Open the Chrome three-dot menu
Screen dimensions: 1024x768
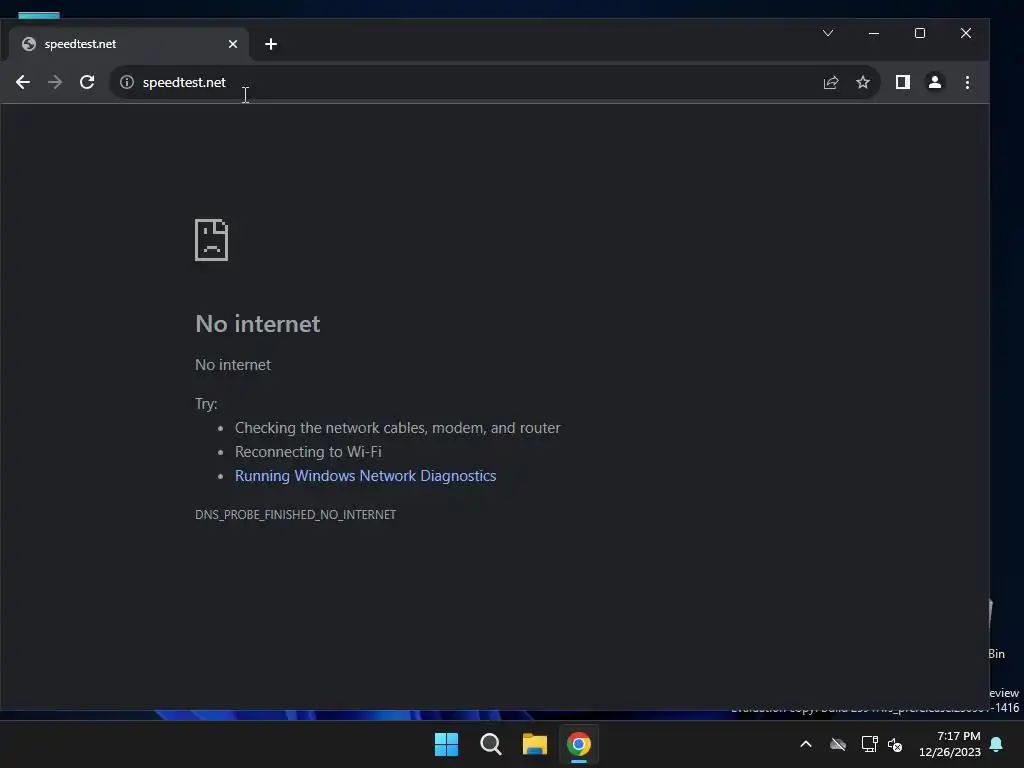point(967,82)
